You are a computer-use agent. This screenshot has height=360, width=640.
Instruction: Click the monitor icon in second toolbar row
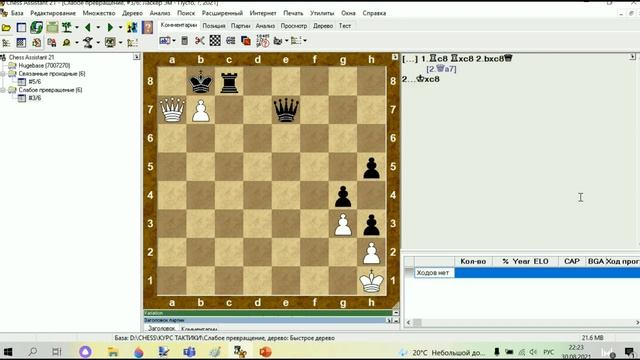pos(110,42)
